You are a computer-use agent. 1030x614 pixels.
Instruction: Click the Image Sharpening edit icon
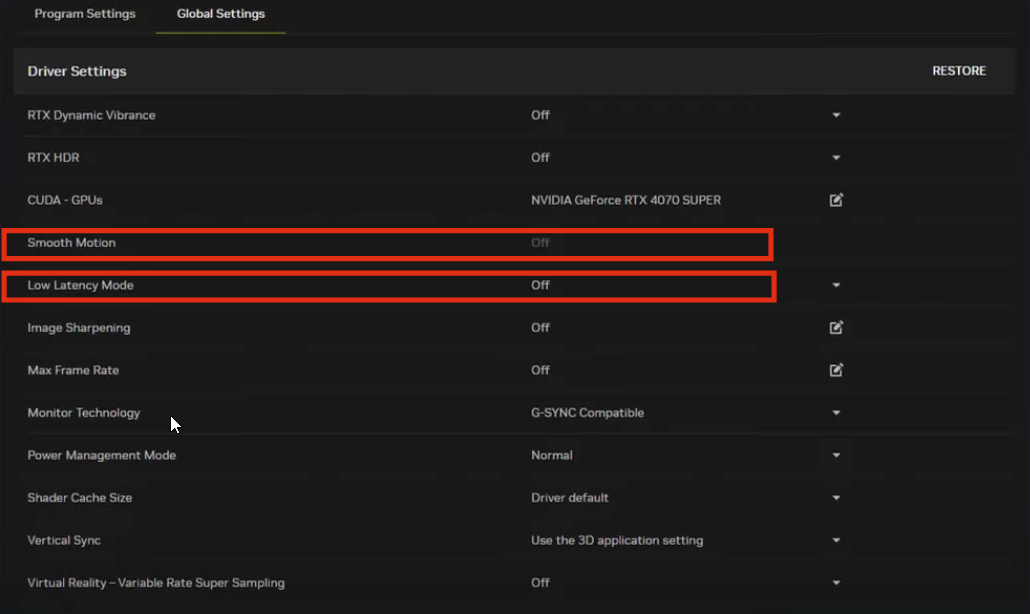(x=836, y=328)
